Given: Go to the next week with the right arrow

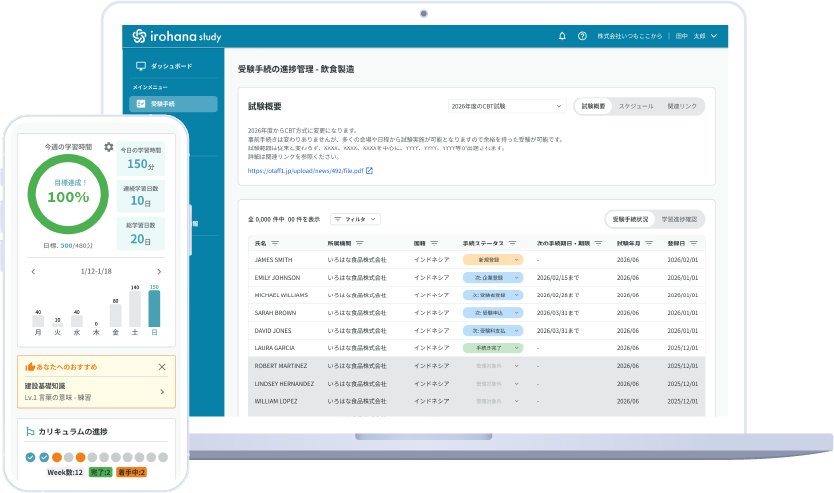Looking at the screenshot, I should tap(159, 272).
